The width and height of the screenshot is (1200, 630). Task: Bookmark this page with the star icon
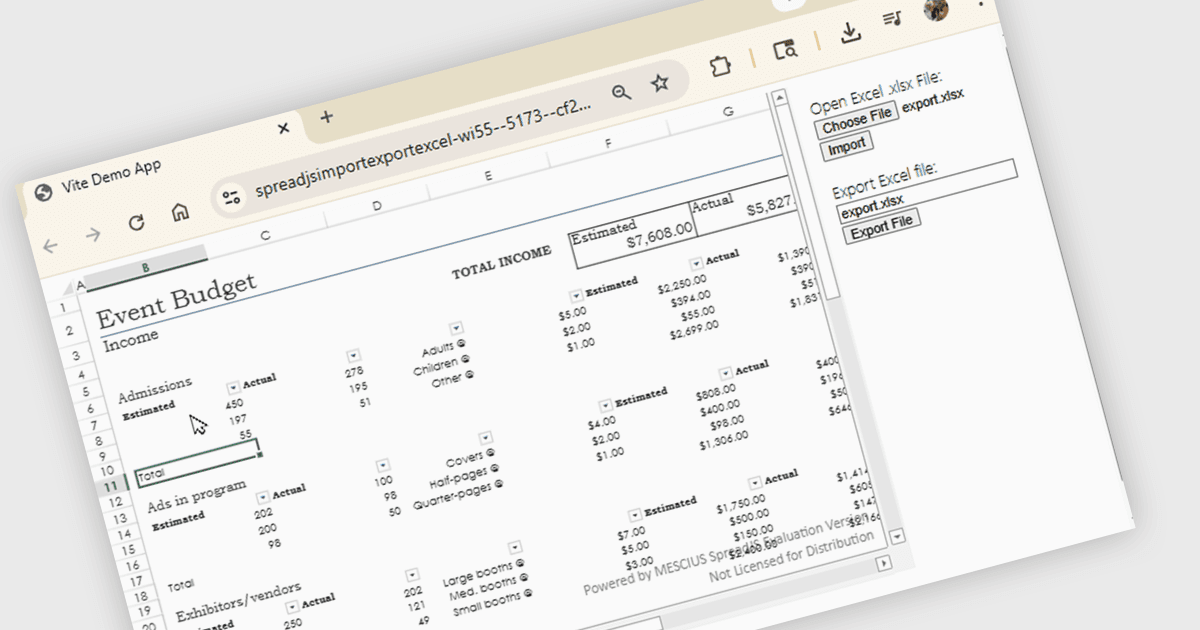(659, 82)
